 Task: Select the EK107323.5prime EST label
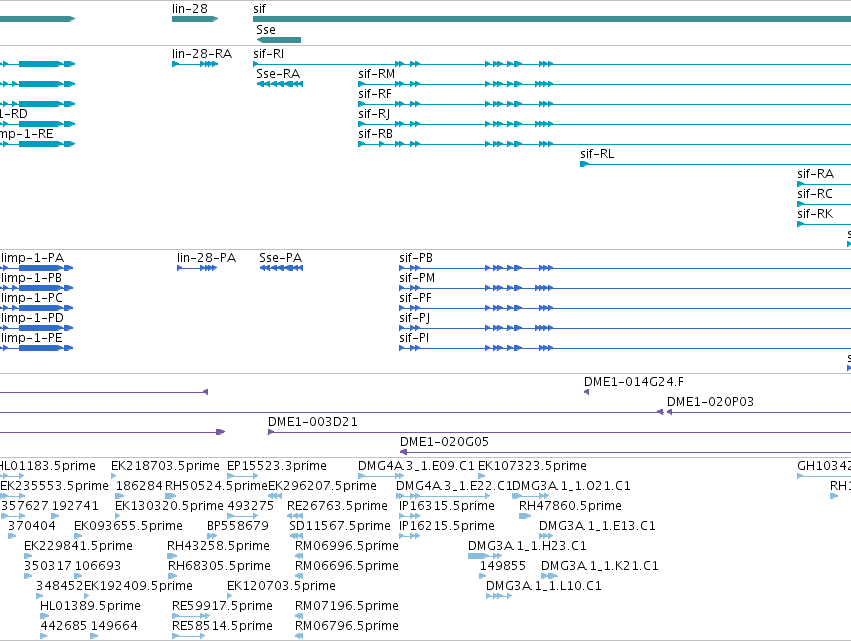point(532,466)
